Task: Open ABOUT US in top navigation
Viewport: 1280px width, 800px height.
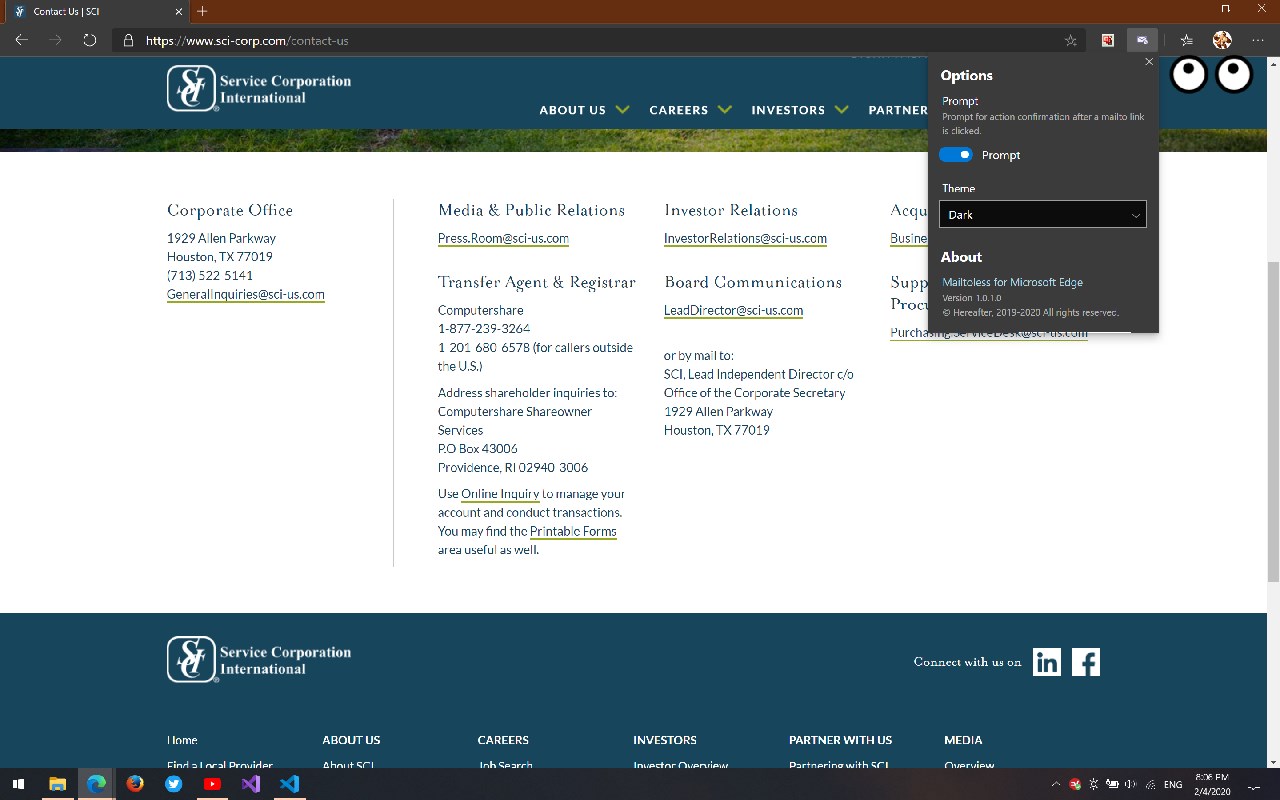Action: [x=572, y=110]
